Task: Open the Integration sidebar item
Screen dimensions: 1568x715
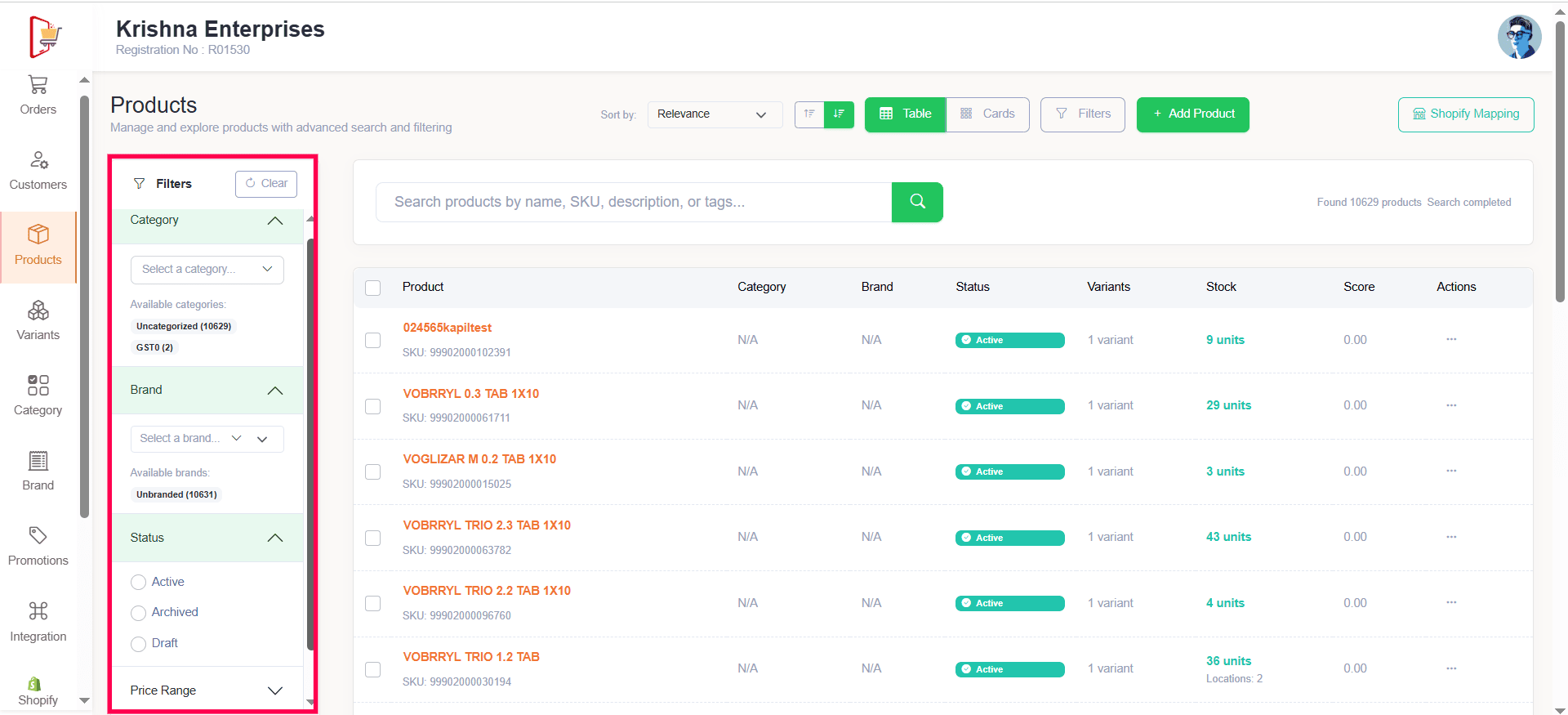Action: pos(38,622)
